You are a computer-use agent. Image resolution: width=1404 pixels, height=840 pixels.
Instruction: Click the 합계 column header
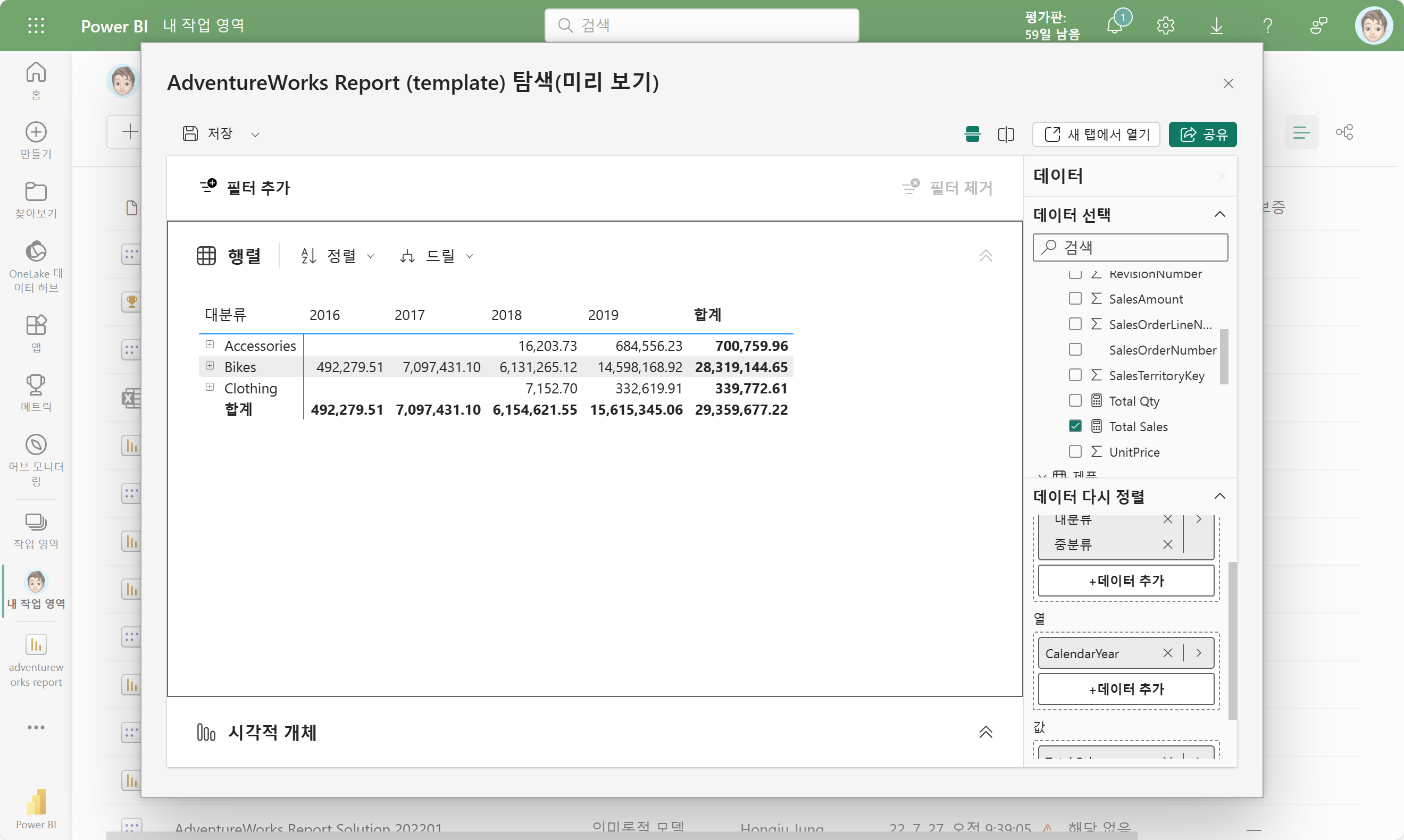(708, 315)
